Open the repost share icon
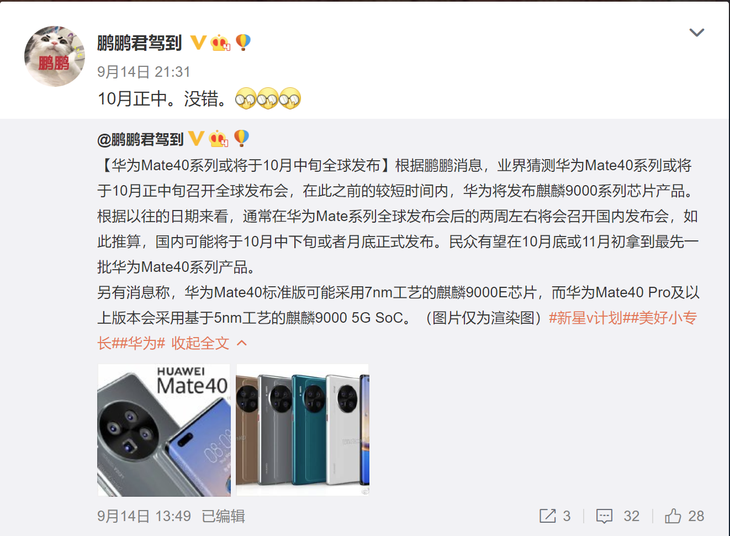The height and width of the screenshot is (536, 730). click(548, 516)
